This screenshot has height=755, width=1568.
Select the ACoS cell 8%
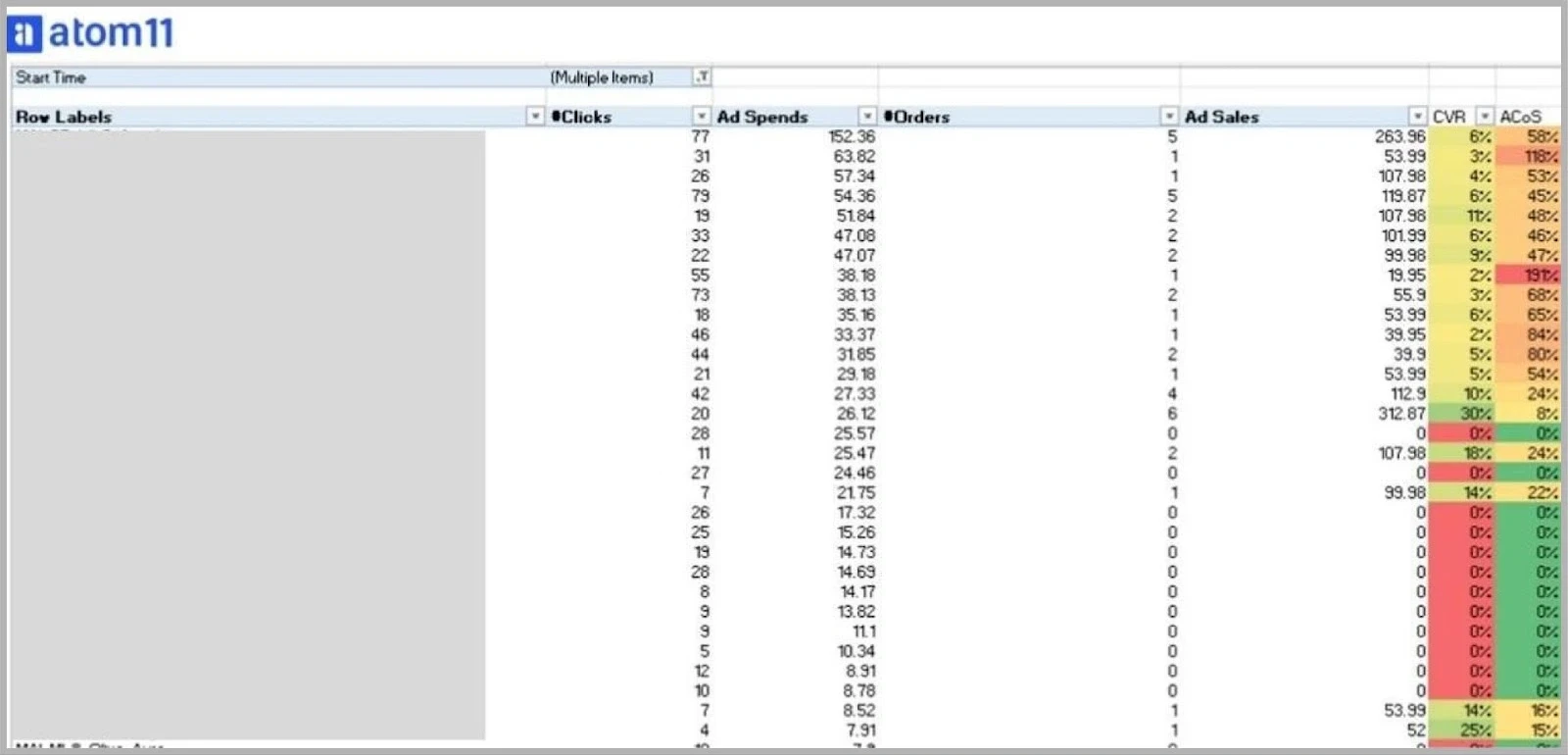1528,414
